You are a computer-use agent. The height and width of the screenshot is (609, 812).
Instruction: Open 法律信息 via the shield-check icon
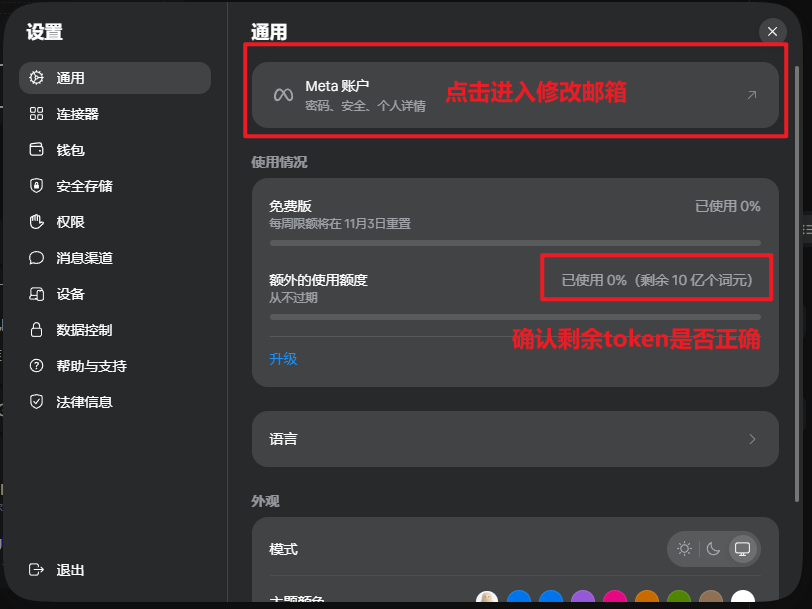tap(36, 402)
